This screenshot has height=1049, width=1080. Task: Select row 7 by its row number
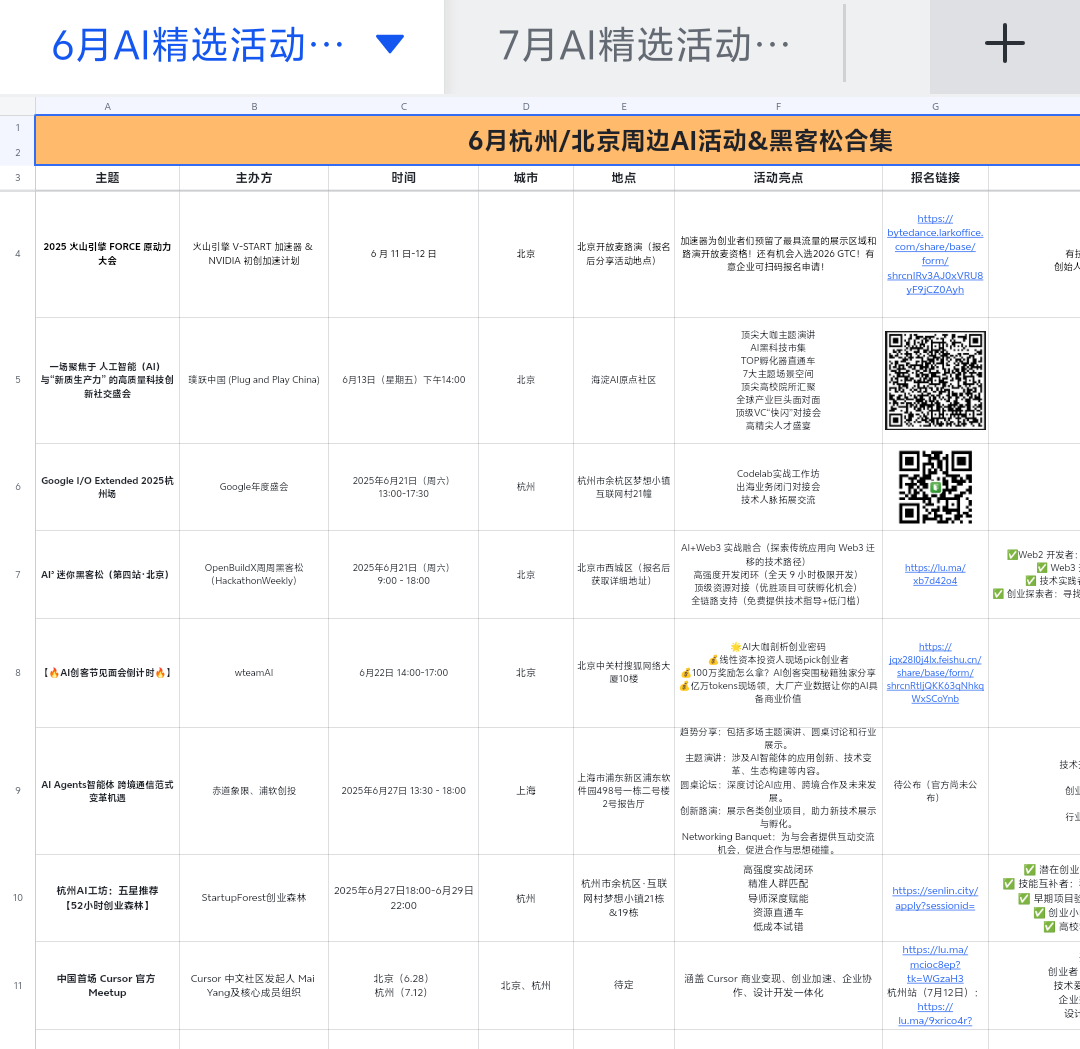(x=18, y=574)
